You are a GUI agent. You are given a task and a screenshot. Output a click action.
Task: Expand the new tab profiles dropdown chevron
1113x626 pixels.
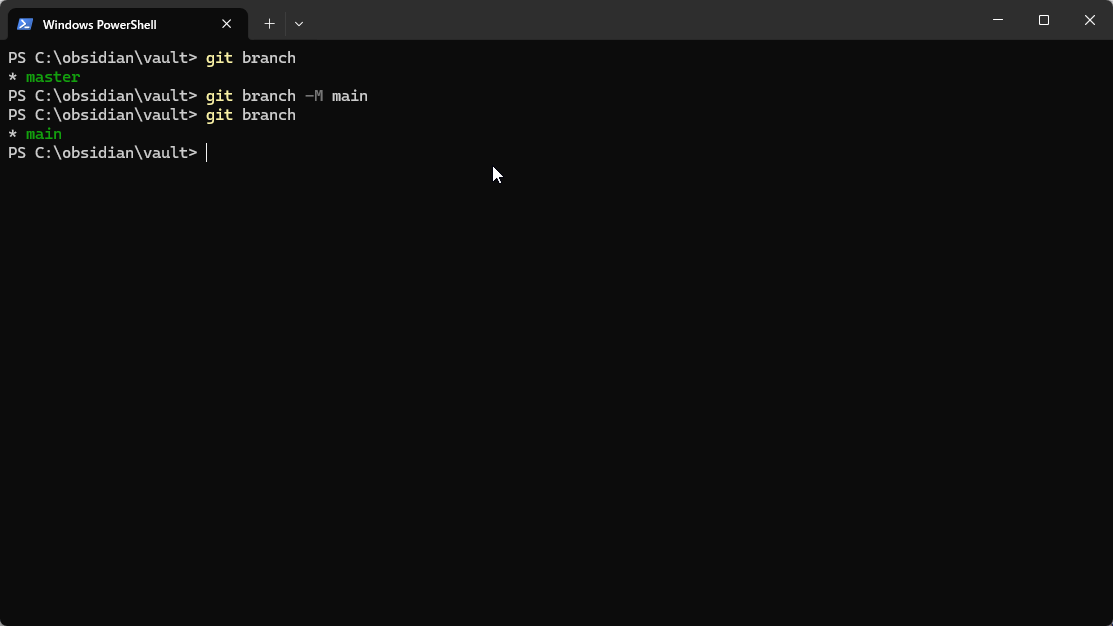pyautogui.click(x=299, y=23)
